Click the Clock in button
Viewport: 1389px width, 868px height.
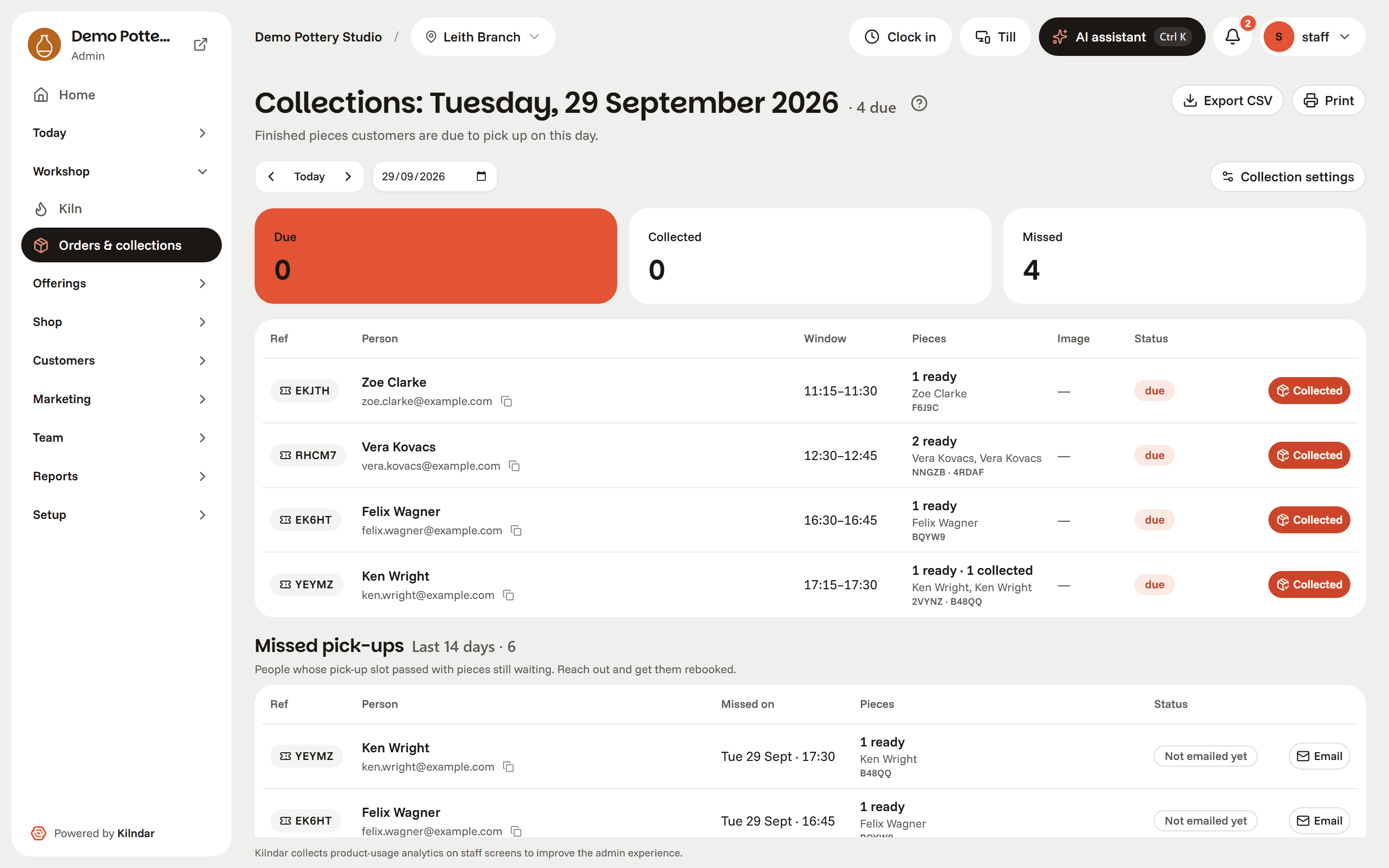click(x=899, y=37)
